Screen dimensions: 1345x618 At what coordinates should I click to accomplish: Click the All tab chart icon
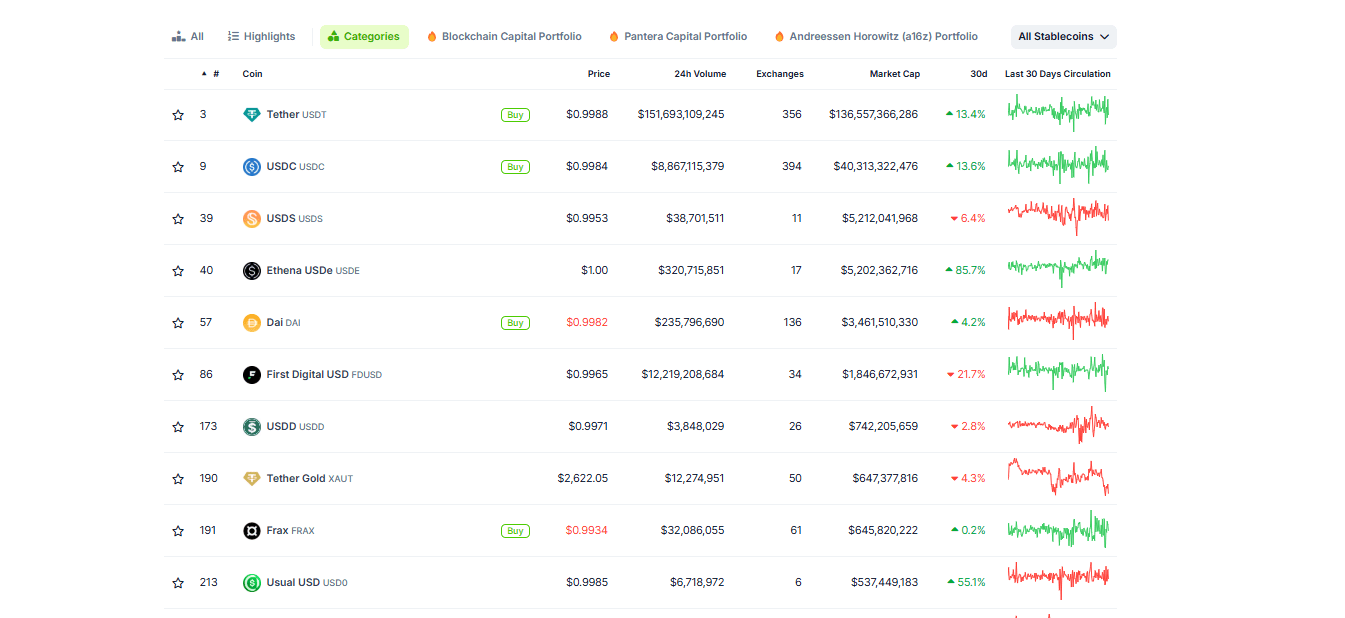179,37
